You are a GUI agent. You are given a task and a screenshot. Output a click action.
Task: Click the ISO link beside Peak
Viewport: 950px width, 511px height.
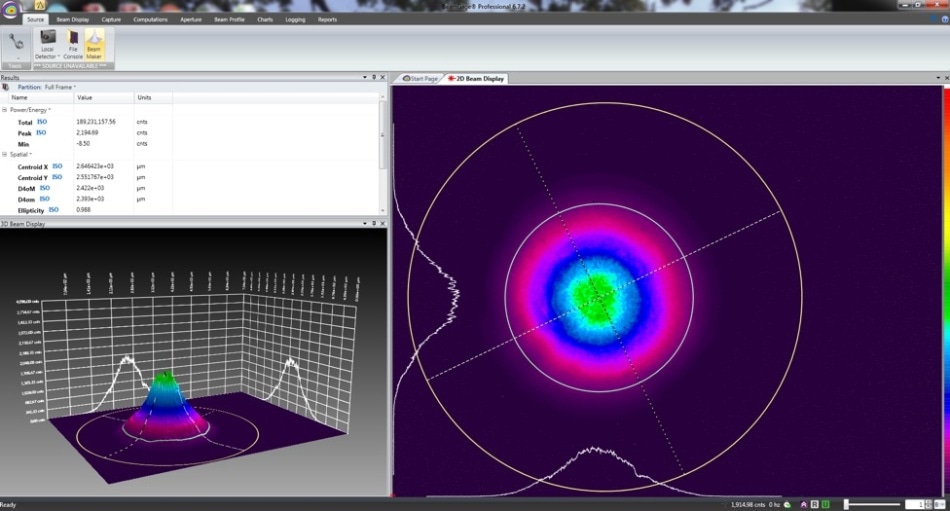pos(41,133)
